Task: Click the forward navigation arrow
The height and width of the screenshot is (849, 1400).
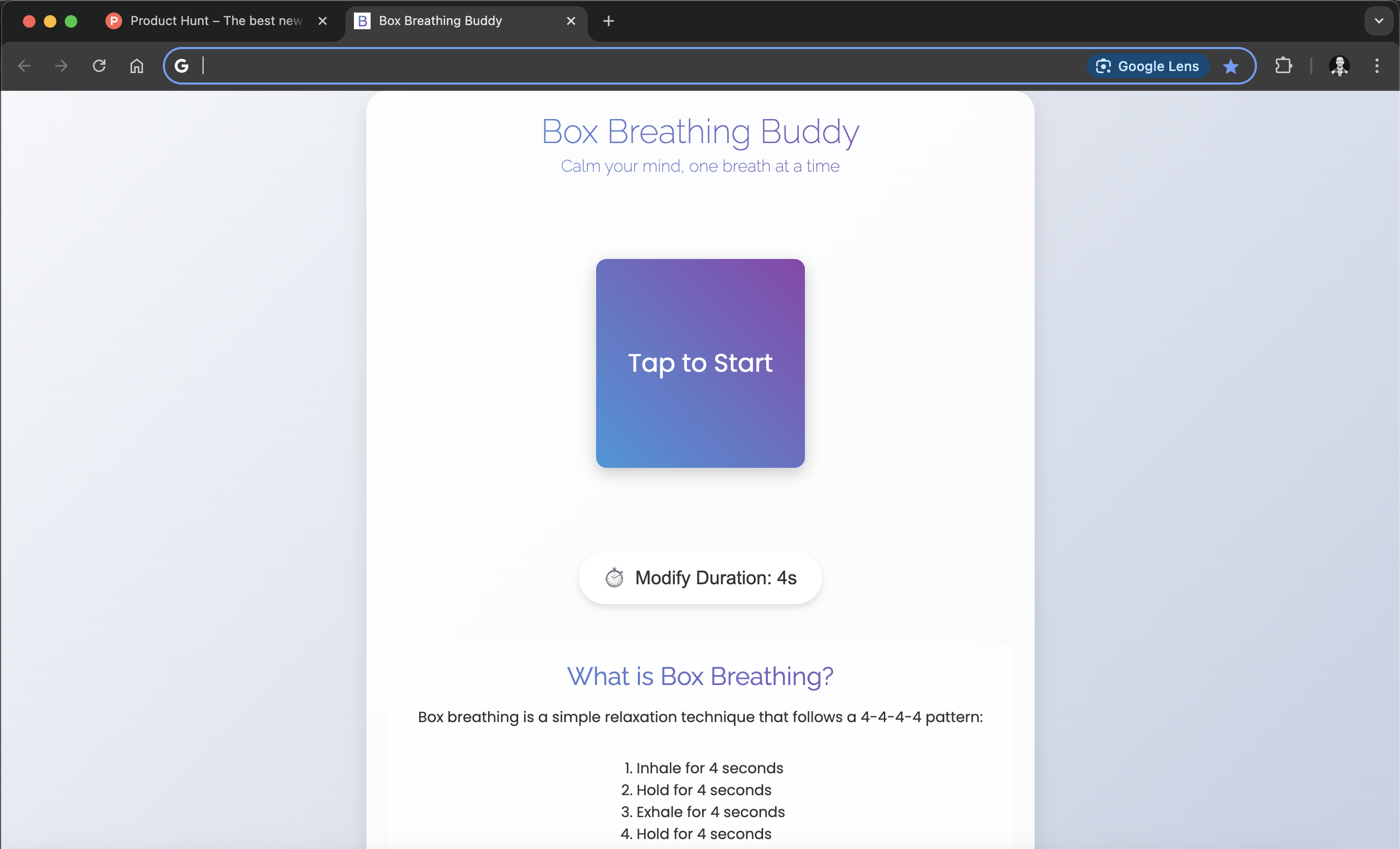Action: pos(62,66)
